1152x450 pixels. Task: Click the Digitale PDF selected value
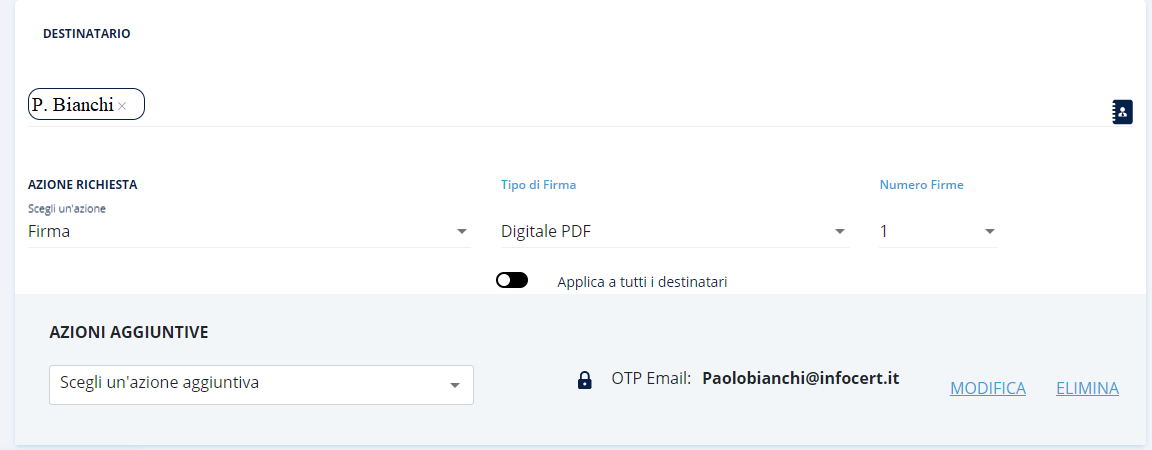point(546,232)
